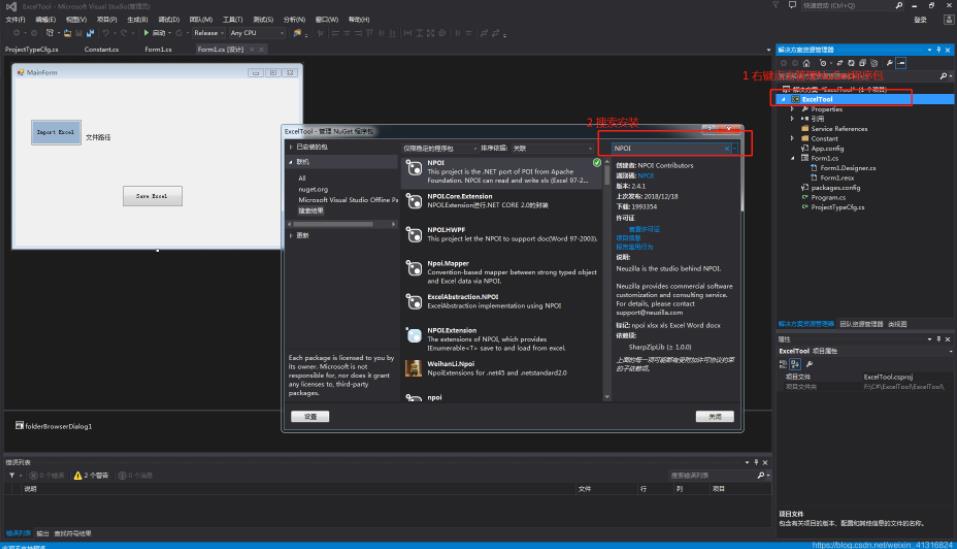Click the NPOI.Extension package icon

[x=414, y=336]
